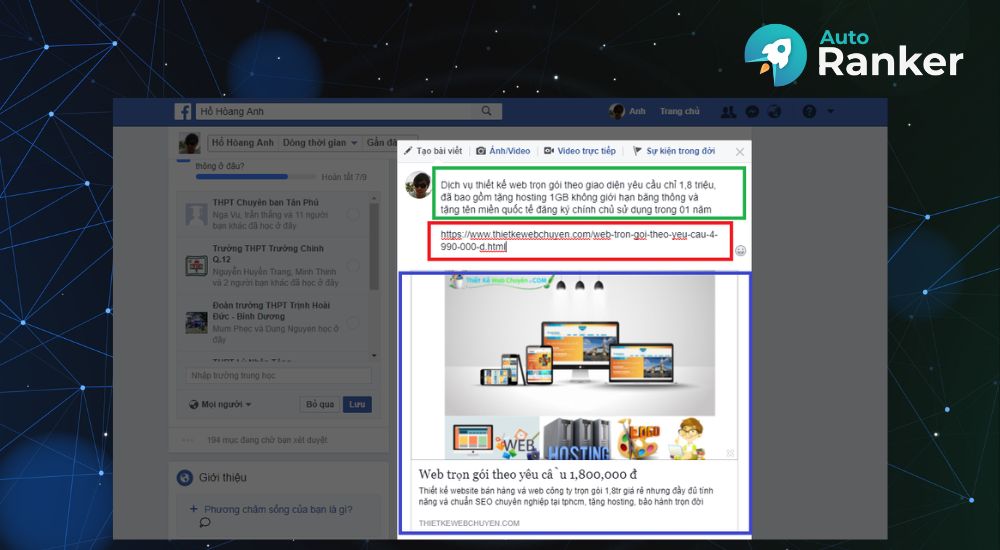Screen dimensions: 1000x550
Task: Open the friend requests icon
Action: [728, 112]
